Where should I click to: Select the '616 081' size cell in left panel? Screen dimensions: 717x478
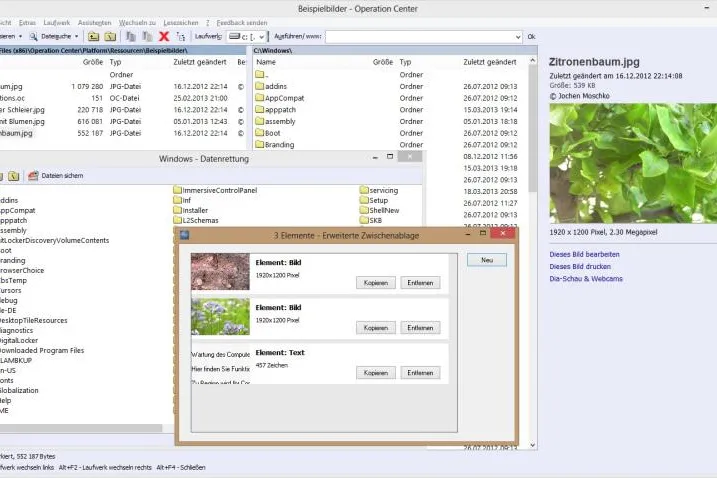click(90, 121)
